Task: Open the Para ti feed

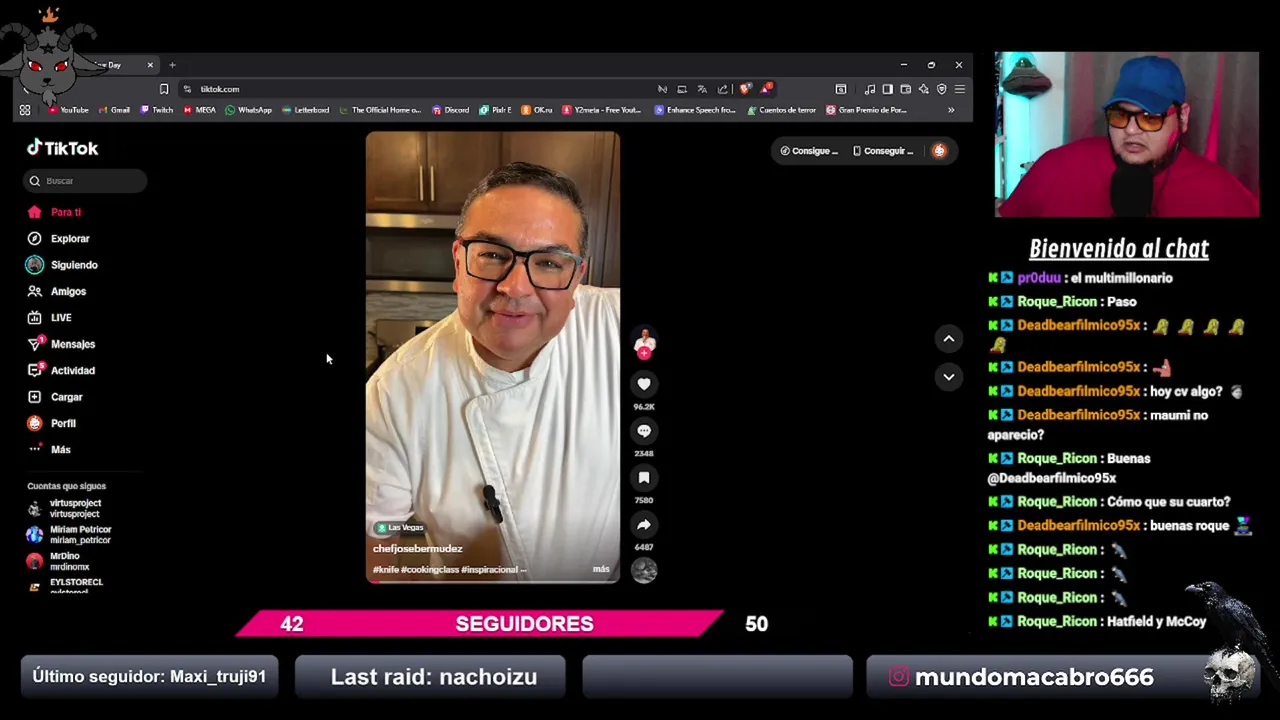Action: pos(55,212)
